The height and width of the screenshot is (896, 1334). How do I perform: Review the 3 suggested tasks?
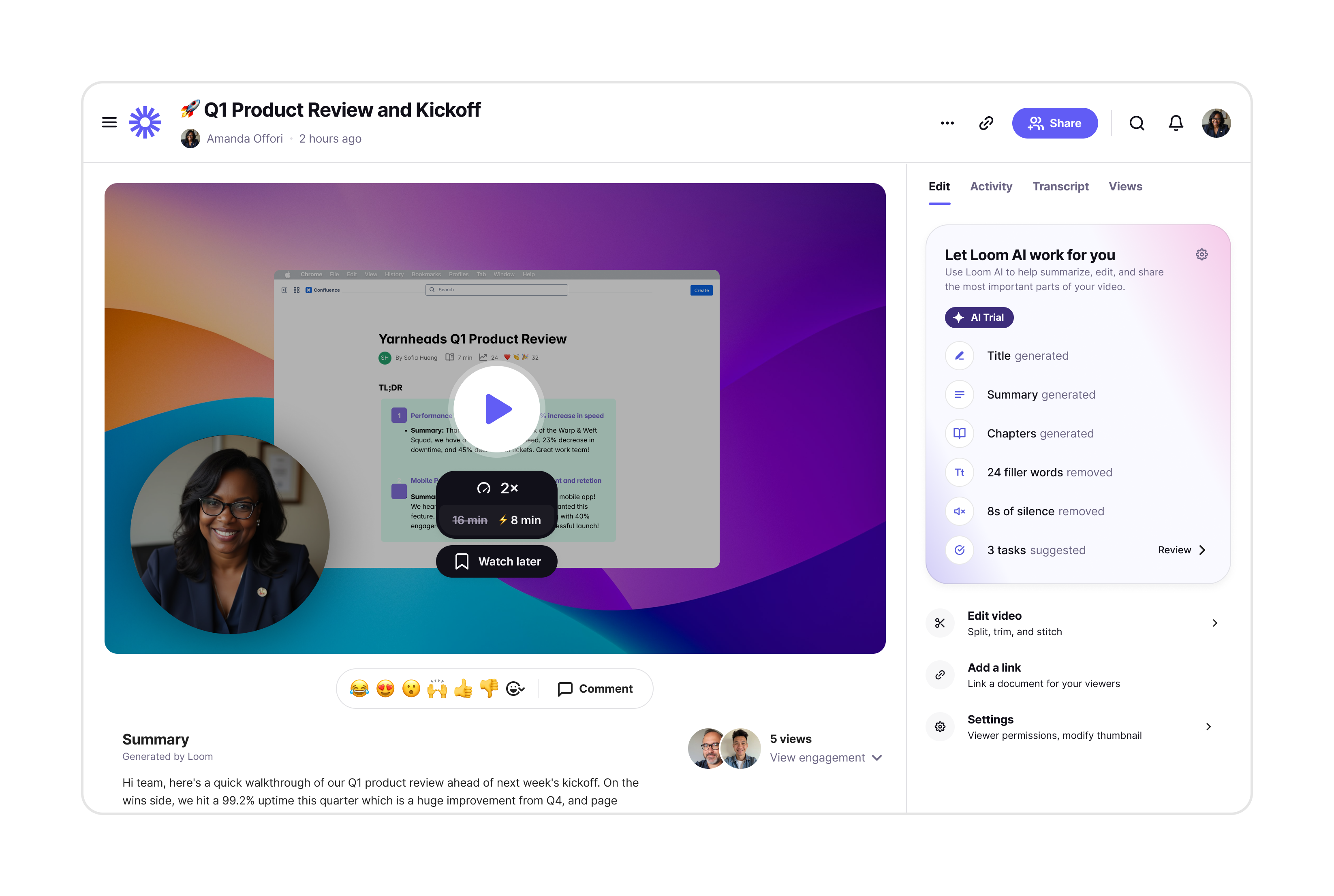(x=1182, y=550)
